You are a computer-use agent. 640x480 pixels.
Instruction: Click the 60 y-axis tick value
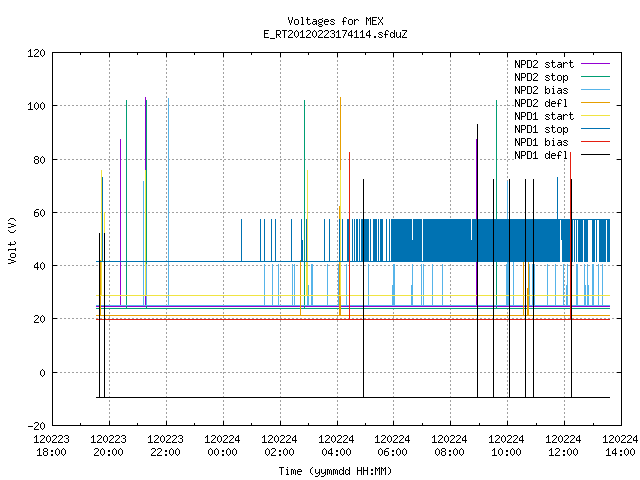[39, 213]
